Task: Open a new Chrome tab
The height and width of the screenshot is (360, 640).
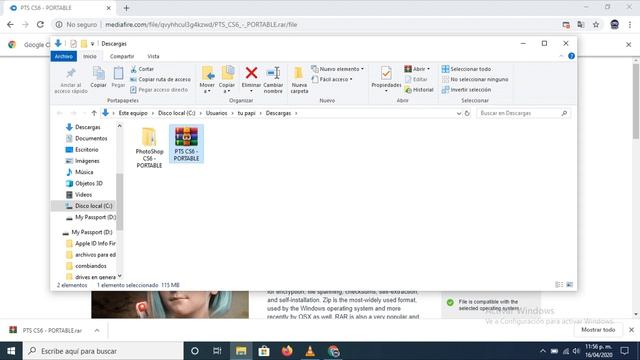Action: (126, 8)
